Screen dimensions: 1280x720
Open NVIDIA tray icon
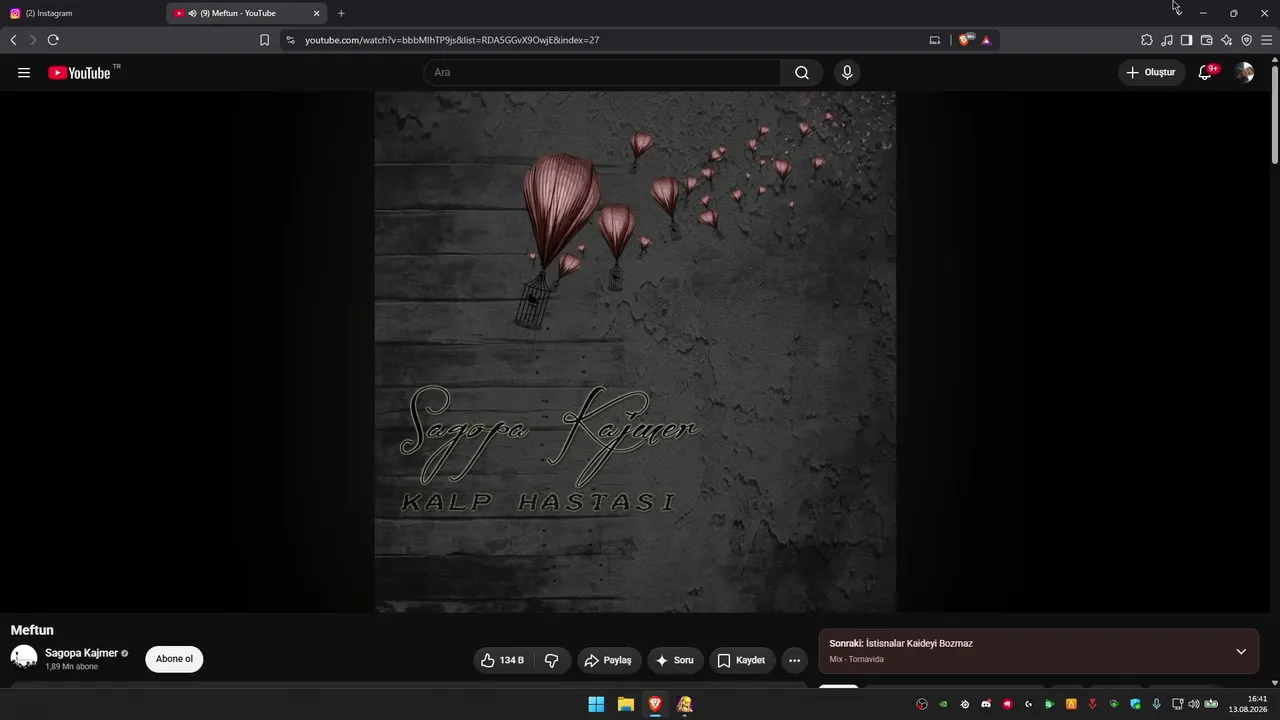tap(943, 704)
